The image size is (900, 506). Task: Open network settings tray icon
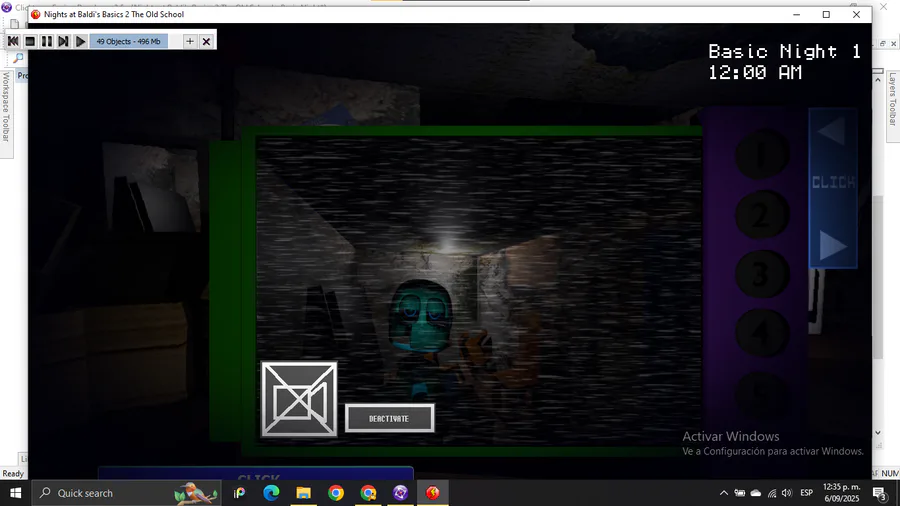click(x=772, y=493)
